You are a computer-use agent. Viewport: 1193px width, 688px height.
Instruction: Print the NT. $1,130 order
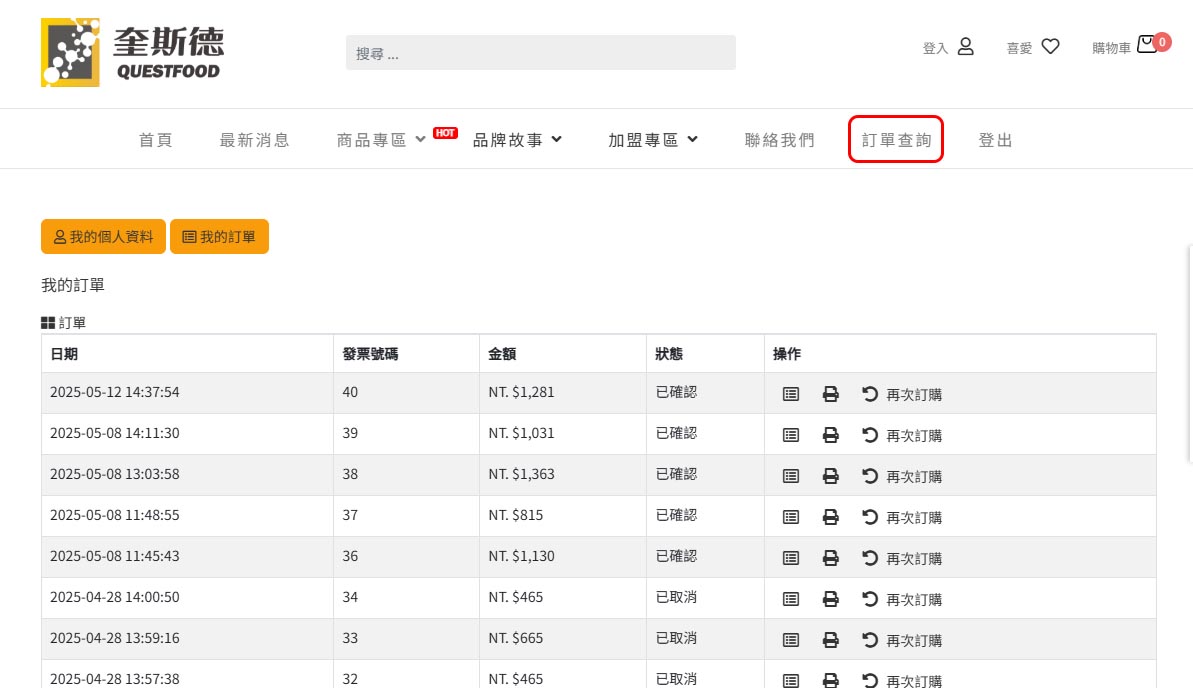830,559
